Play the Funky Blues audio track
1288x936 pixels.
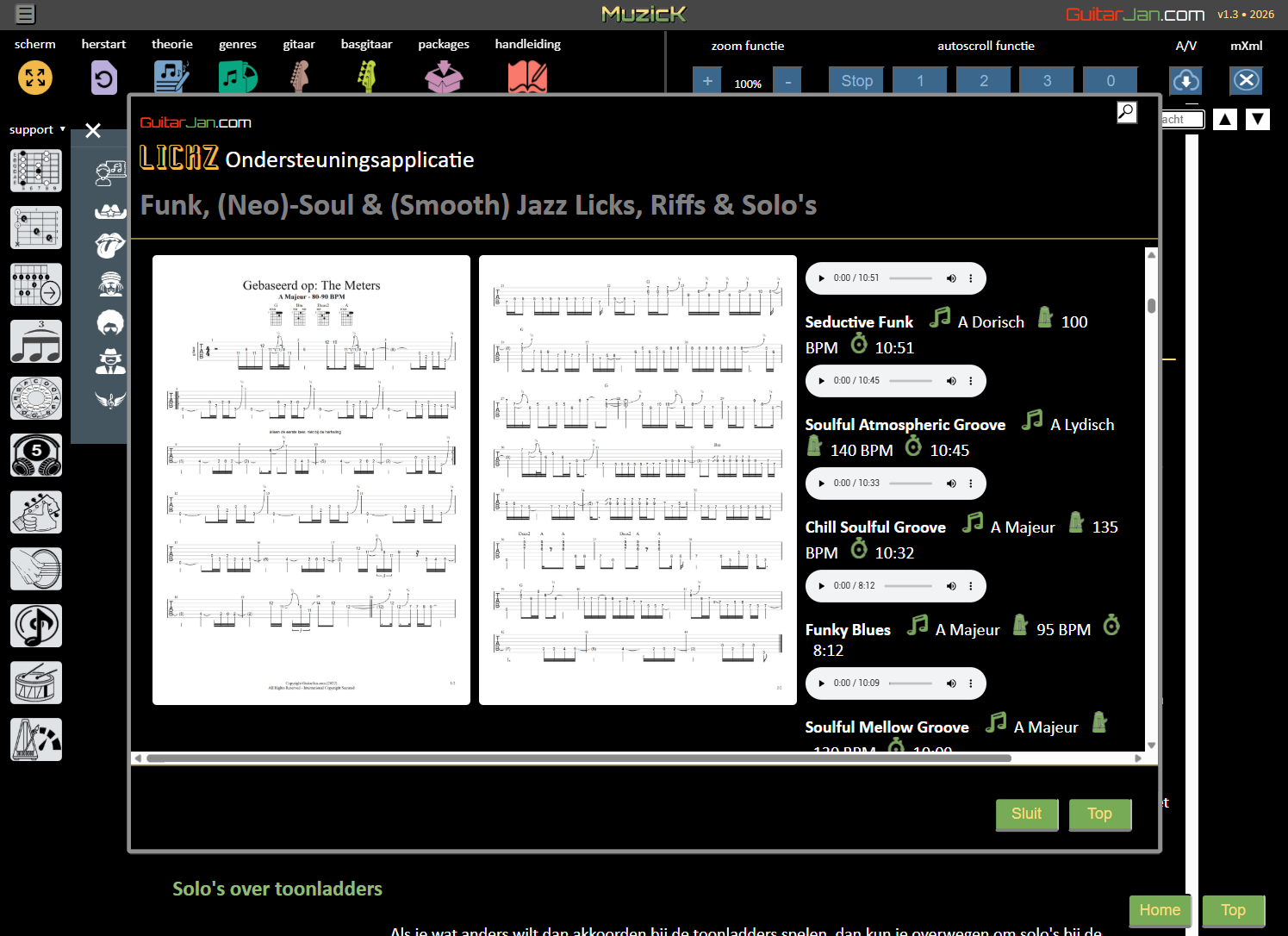click(x=822, y=586)
